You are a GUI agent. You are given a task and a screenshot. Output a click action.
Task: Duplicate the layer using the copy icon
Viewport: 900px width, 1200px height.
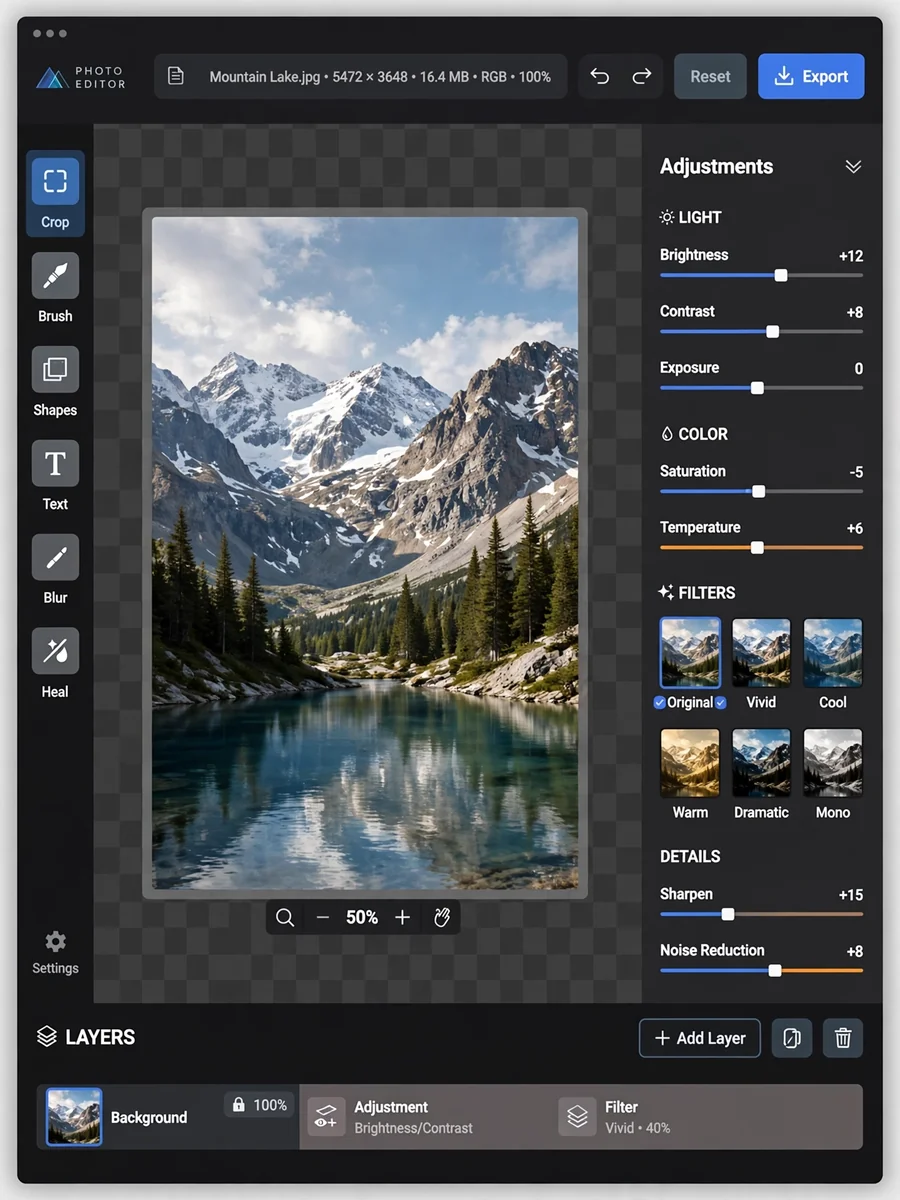tap(792, 1038)
